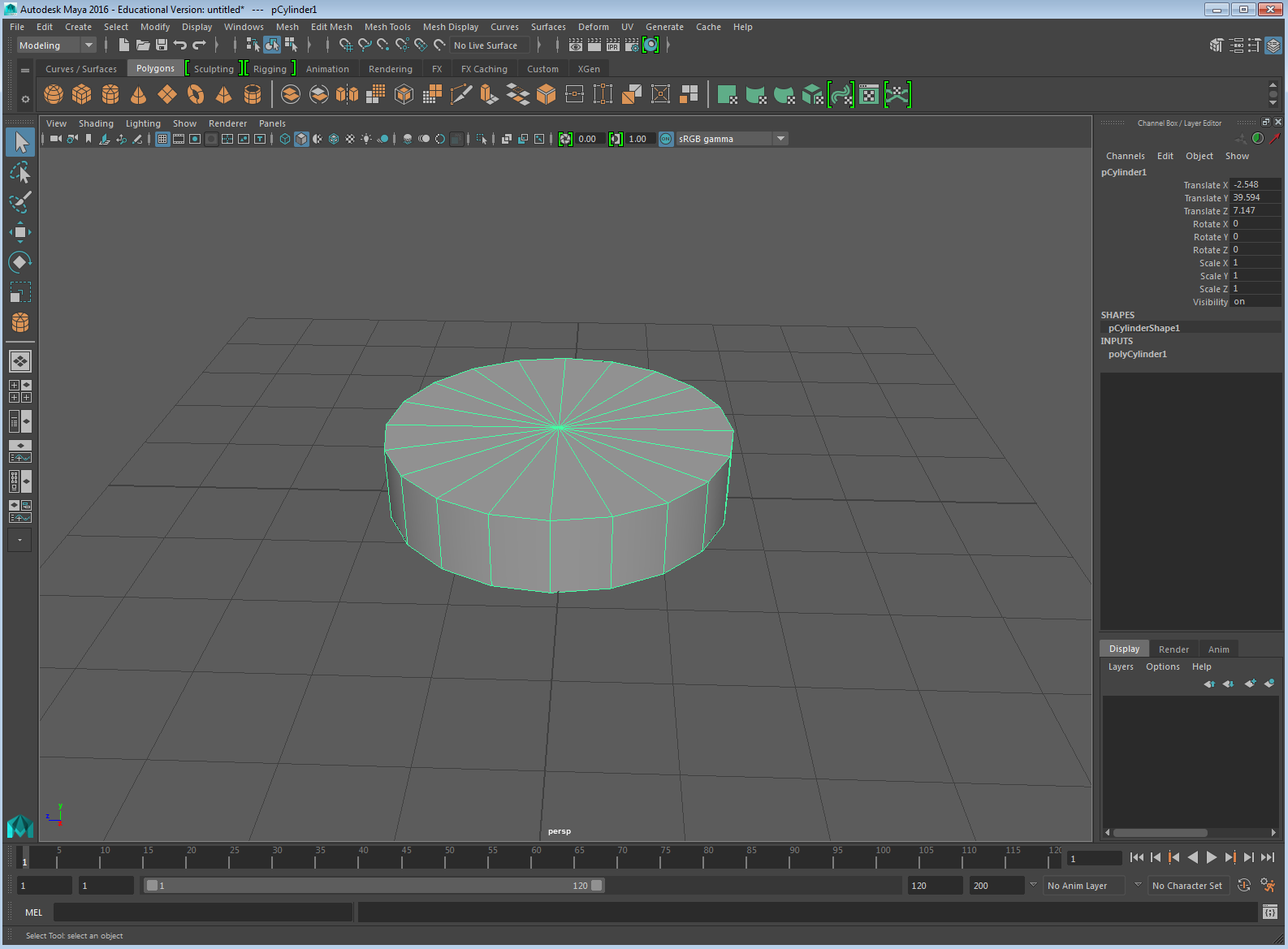Create a polygon cylinder from the shelf

(x=110, y=95)
